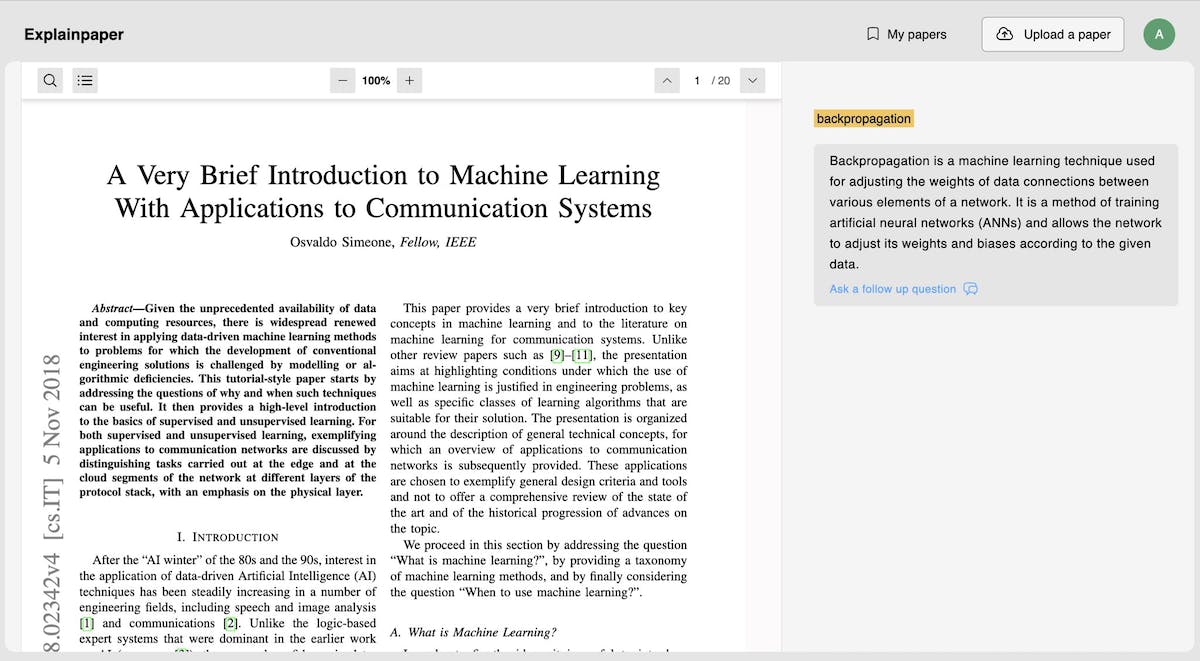Click the chat bubble beside Ask a follow up
The height and width of the screenshot is (661, 1200).
click(x=969, y=289)
